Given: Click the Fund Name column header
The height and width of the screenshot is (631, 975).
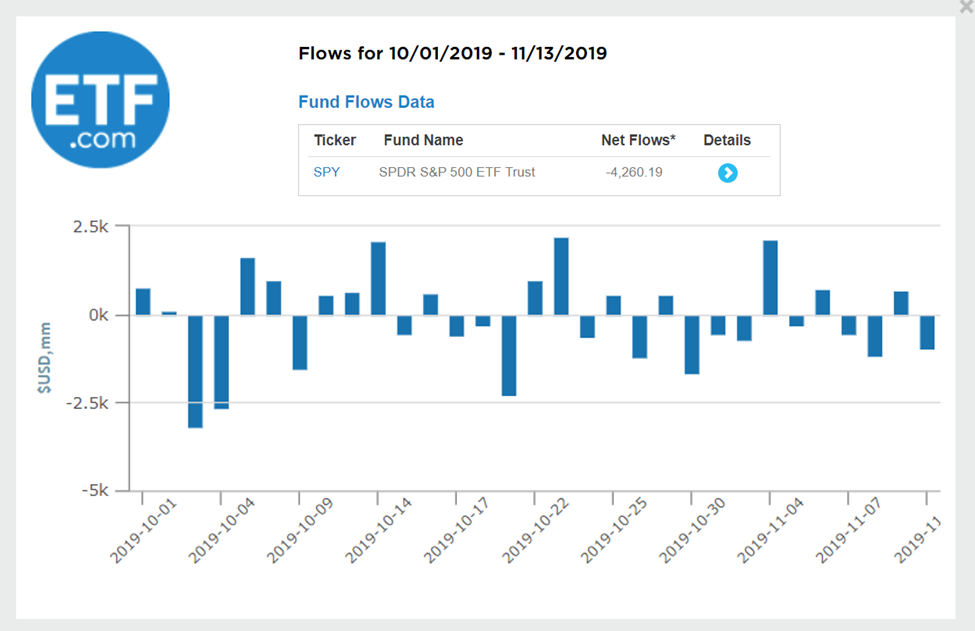Looking at the screenshot, I should (x=423, y=140).
